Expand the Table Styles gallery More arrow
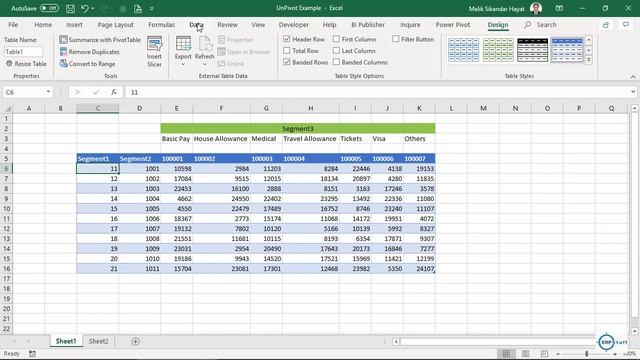The image size is (640, 360). coord(589,60)
